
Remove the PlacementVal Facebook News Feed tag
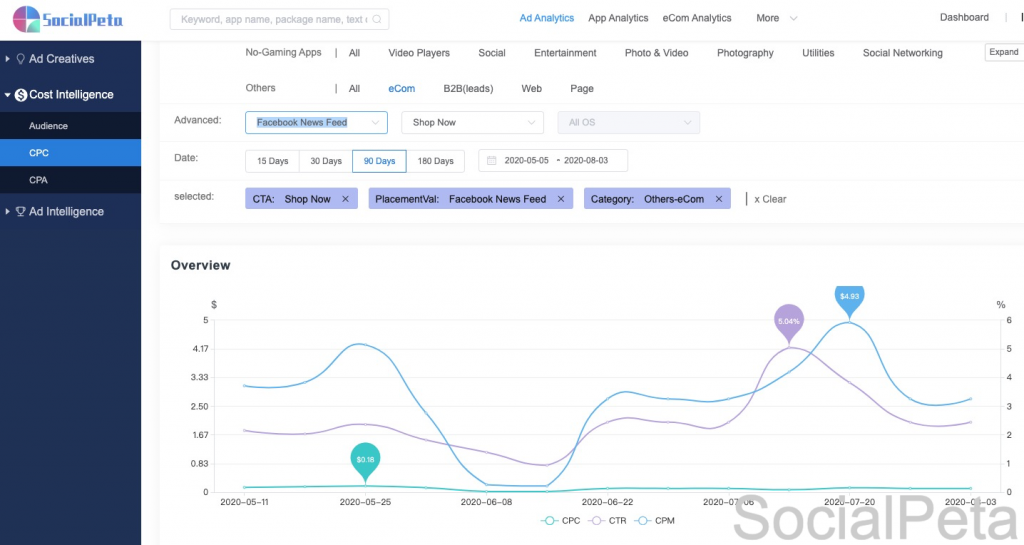coord(560,199)
